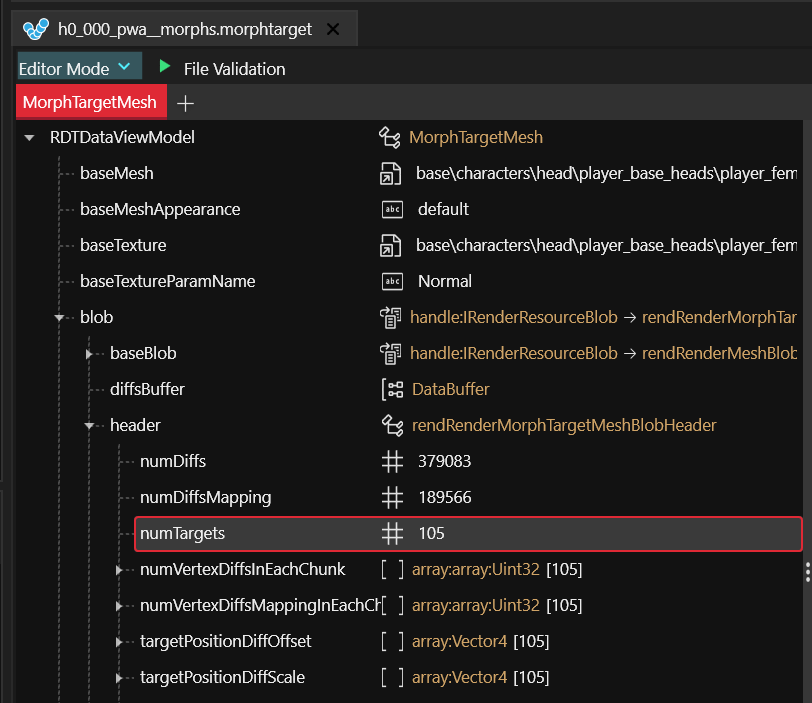The width and height of the screenshot is (812, 703).
Task: Expand the baseBlob tree node
Action: [x=91, y=354]
